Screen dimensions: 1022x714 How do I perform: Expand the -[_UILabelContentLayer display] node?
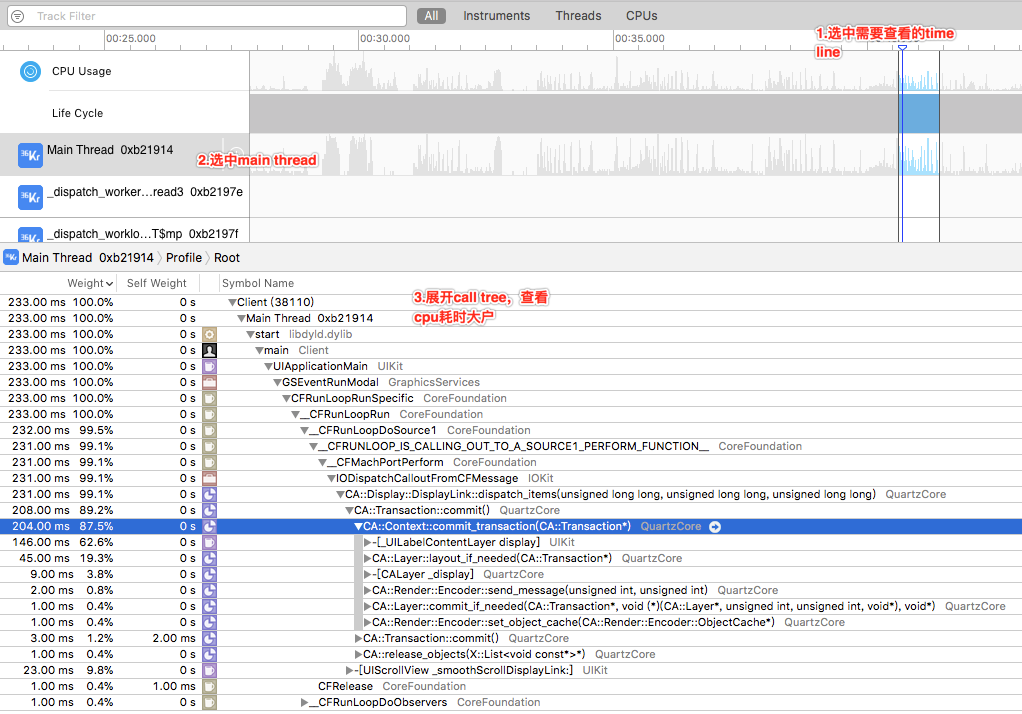368,543
